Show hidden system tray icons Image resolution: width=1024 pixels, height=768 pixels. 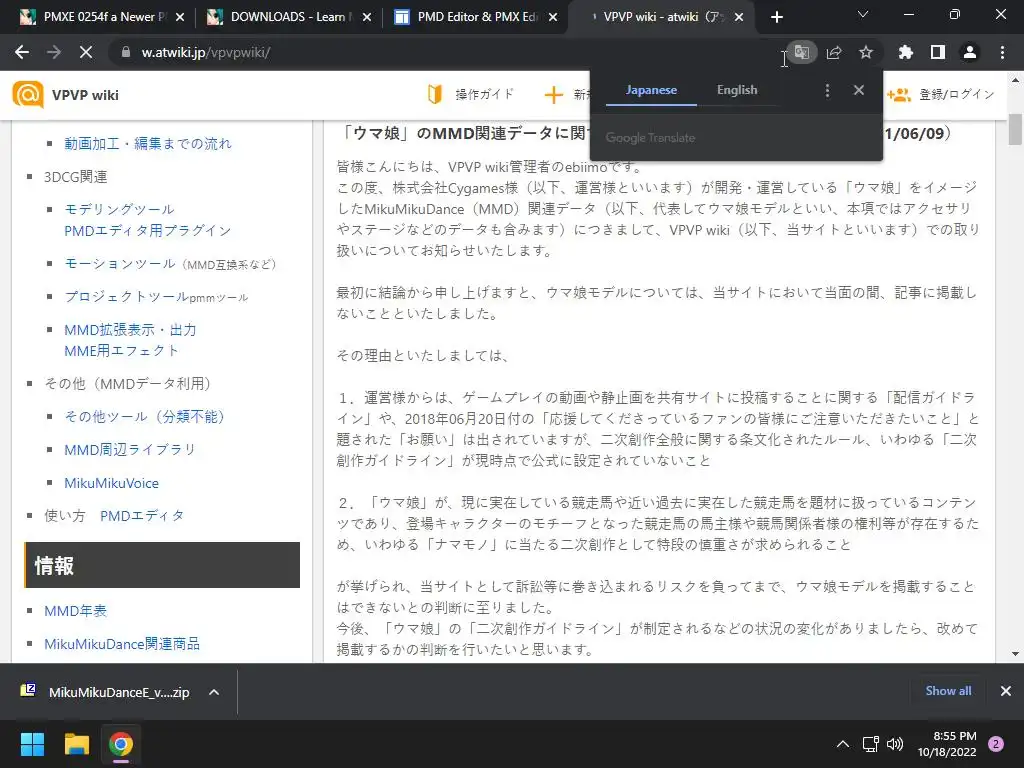pos(843,744)
